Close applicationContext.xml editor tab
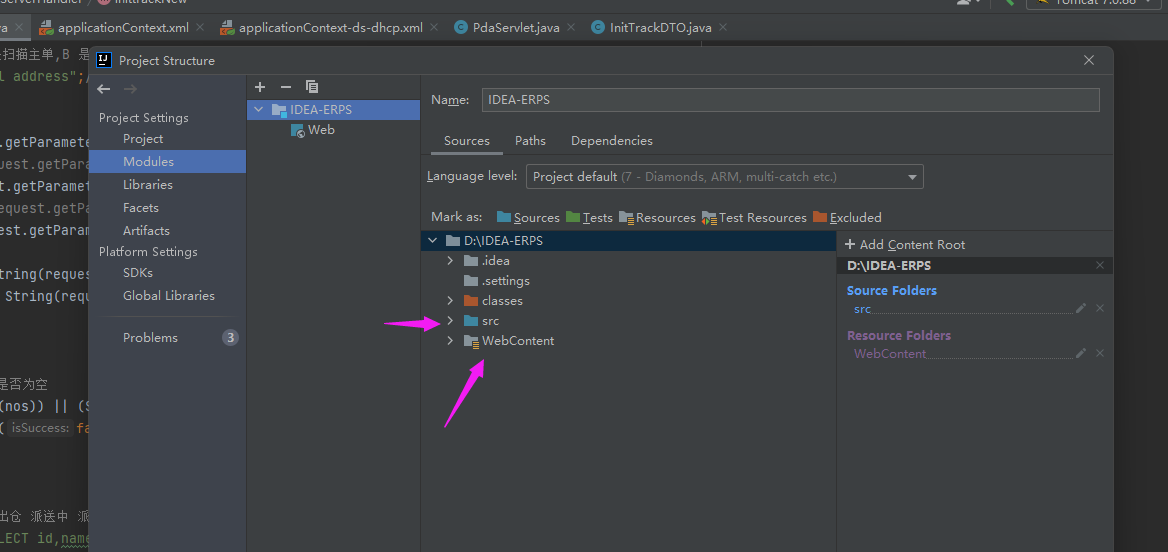The width and height of the screenshot is (1168, 552). pyautogui.click(x=200, y=28)
